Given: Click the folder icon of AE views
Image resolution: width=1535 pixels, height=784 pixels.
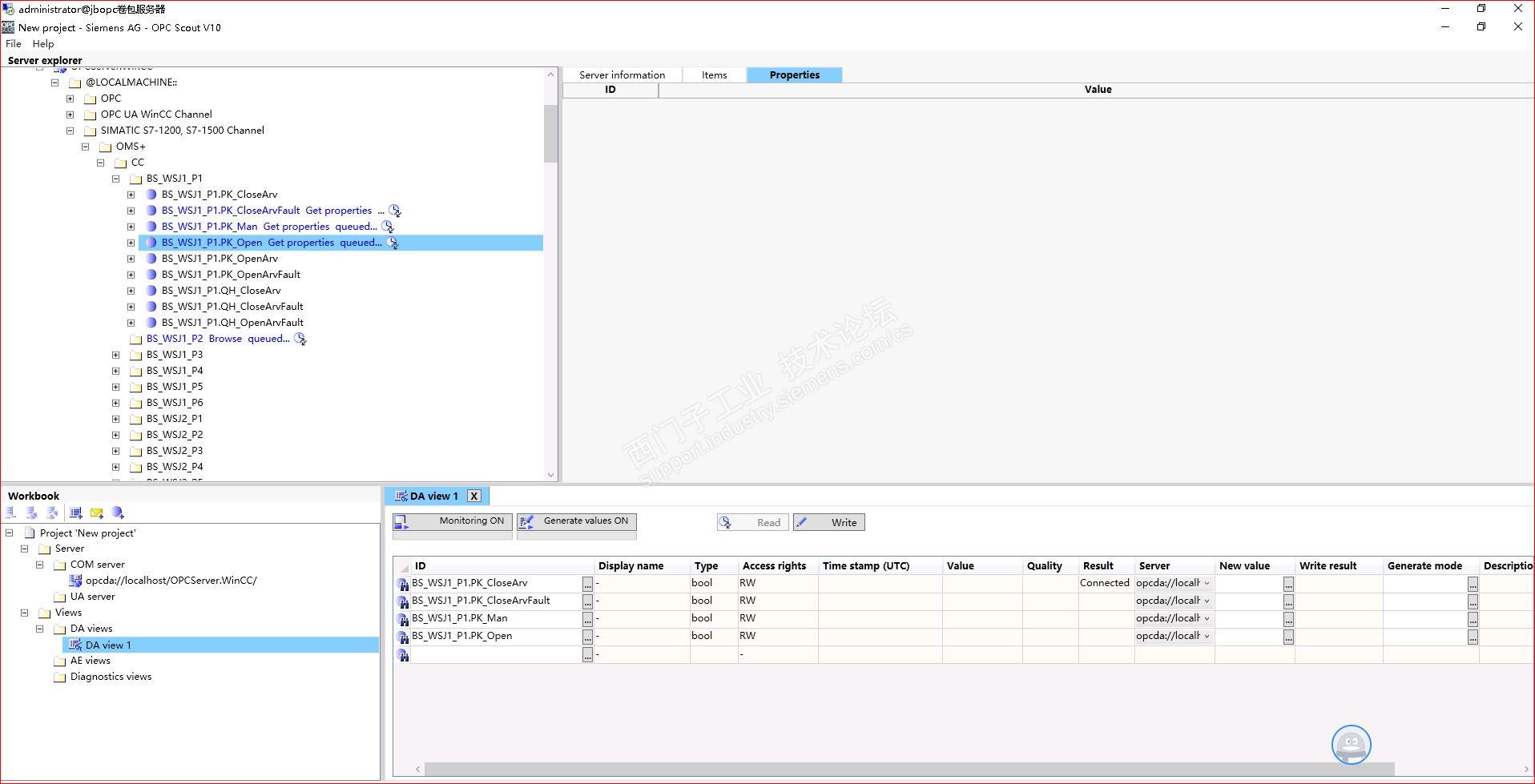Looking at the screenshot, I should (60, 661).
